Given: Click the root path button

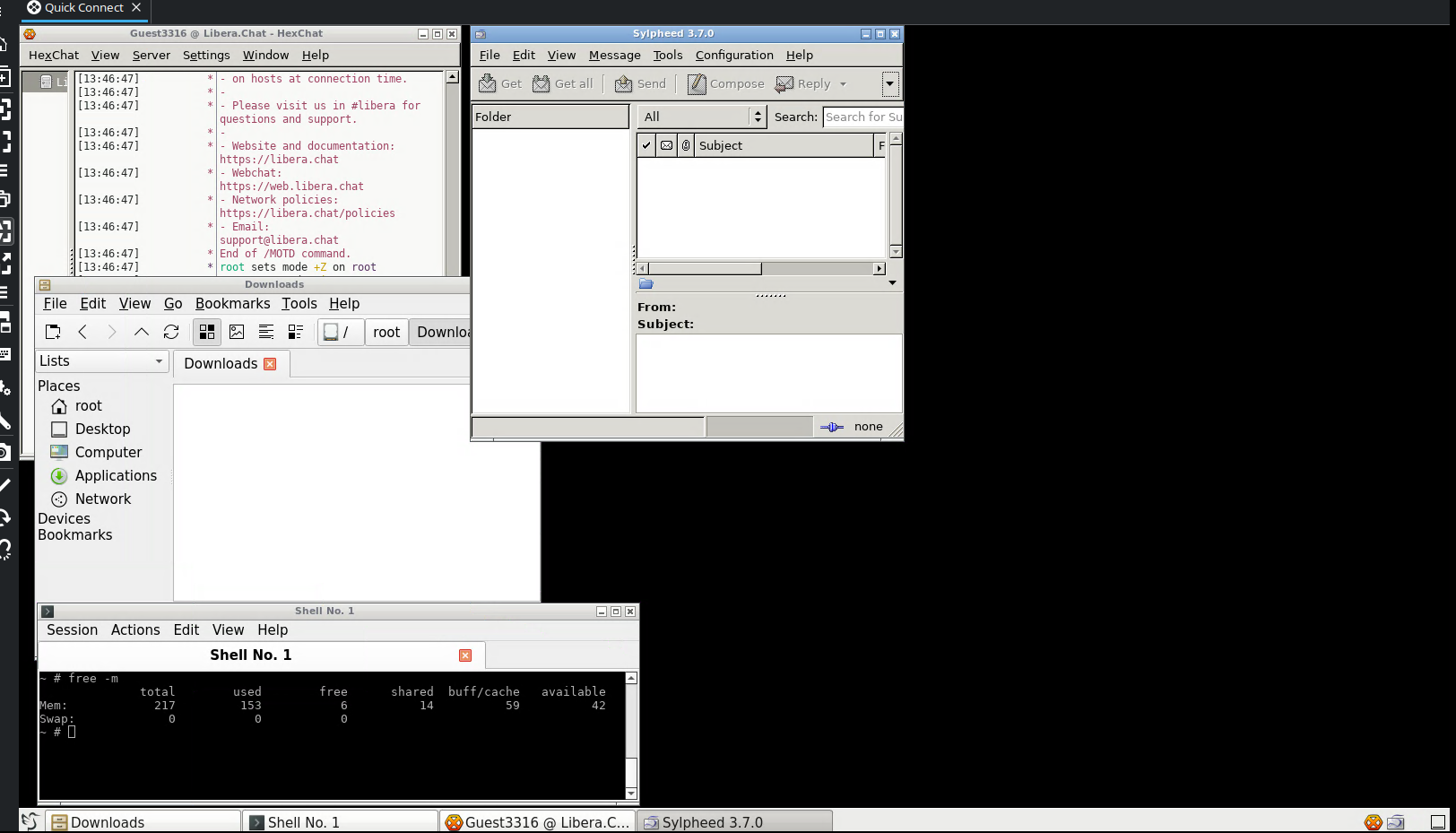Looking at the screenshot, I should [x=386, y=332].
